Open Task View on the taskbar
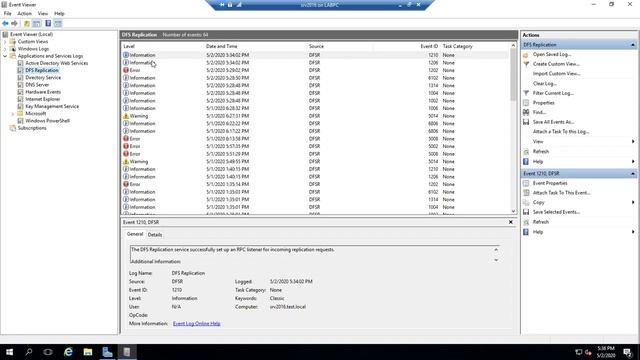 [48, 352]
